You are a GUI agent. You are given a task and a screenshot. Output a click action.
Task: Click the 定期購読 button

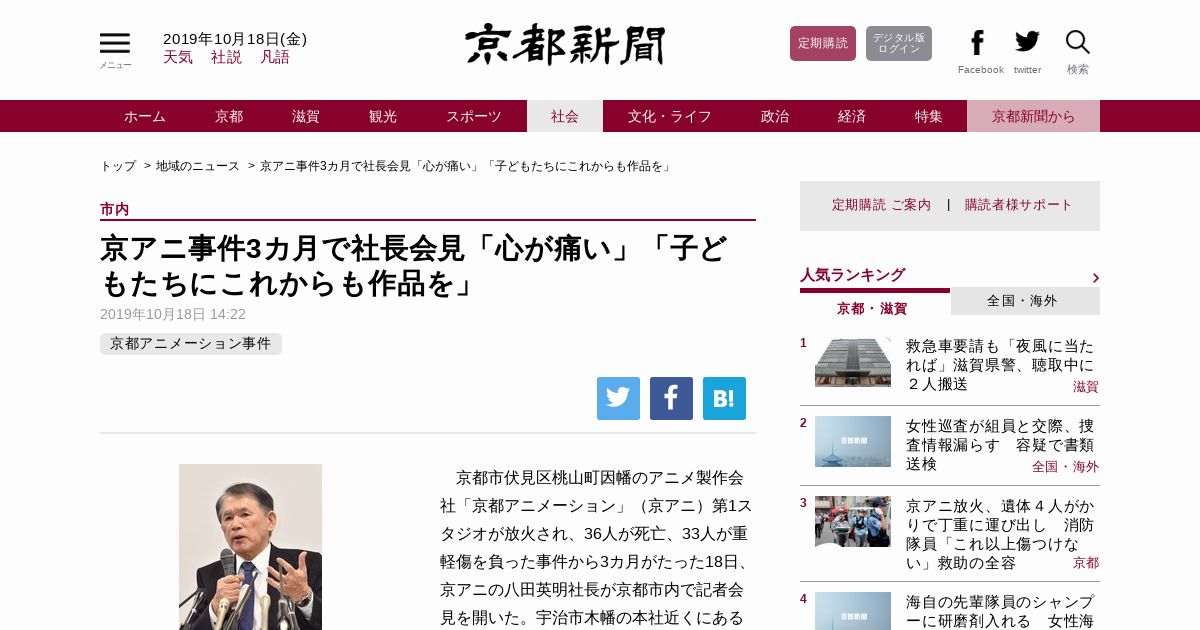click(823, 43)
